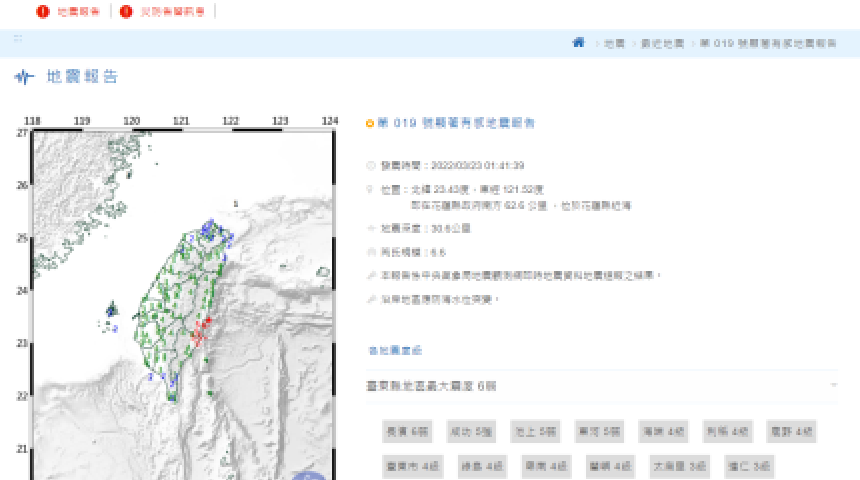The height and width of the screenshot is (480, 860).
Task: Click the red alert icon beside 災防告警訊息
Action: tap(126, 12)
